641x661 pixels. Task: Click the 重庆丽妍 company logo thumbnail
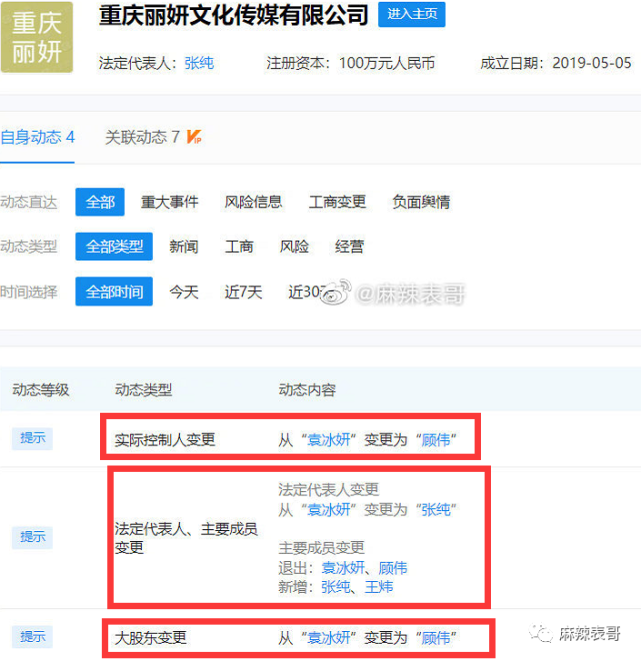coord(37,37)
